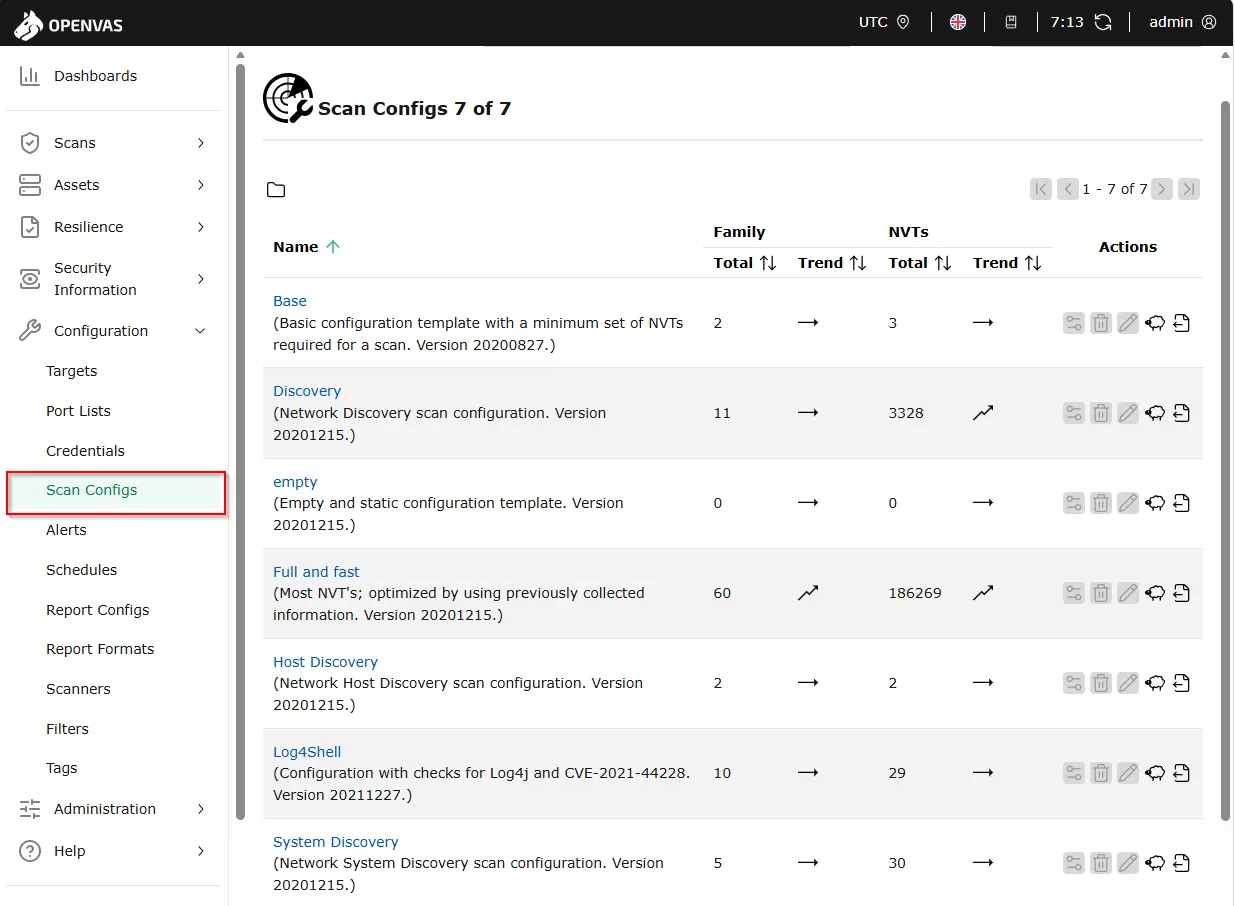Open the Alerts page
The image size is (1235, 906).
[66, 530]
